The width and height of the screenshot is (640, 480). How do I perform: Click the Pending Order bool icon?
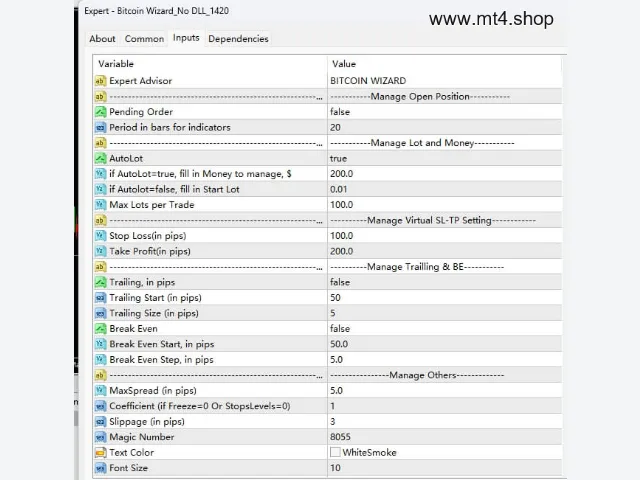[x=100, y=112]
